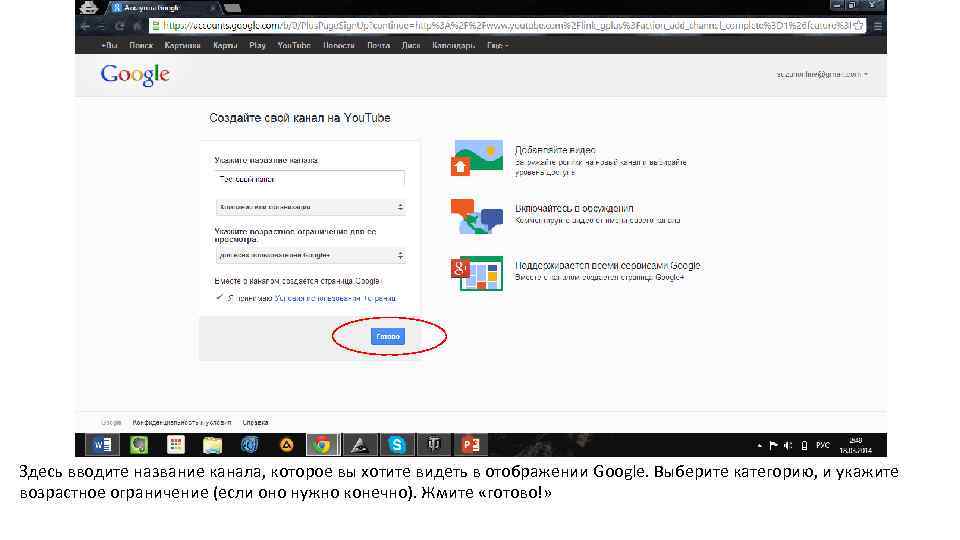Screen dimensions: 960x540
Task: Click the discussion speech bubbles icon
Action: (x=477, y=216)
